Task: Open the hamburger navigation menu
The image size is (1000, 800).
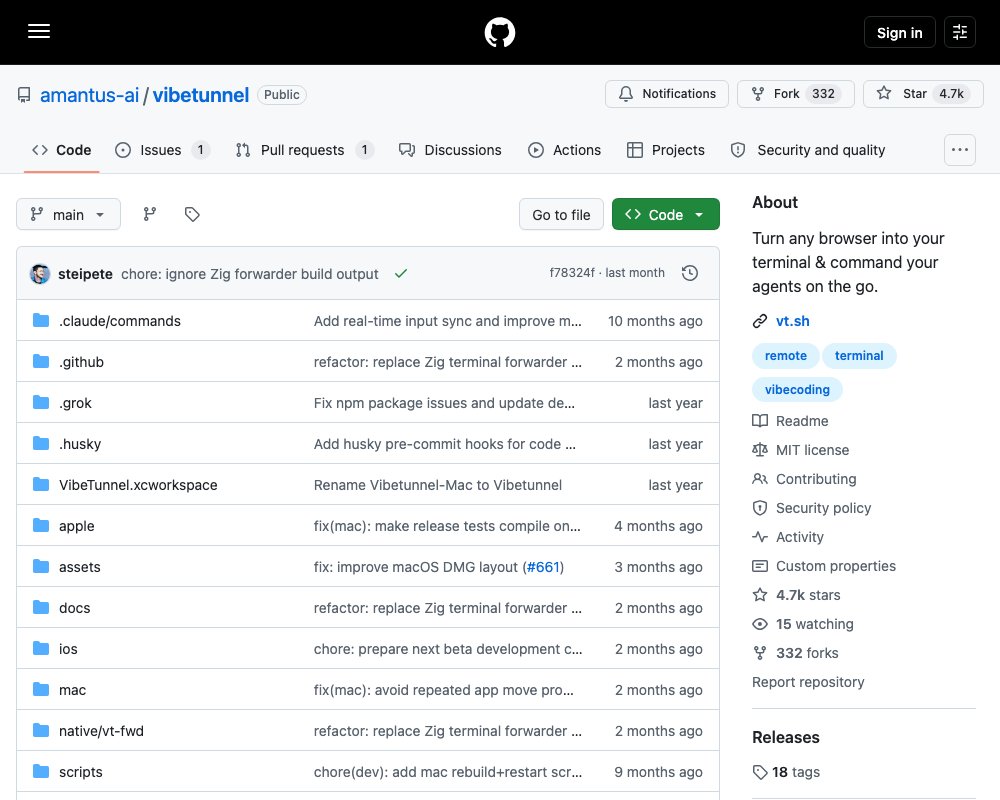Action: pyautogui.click(x=39, y=32)
